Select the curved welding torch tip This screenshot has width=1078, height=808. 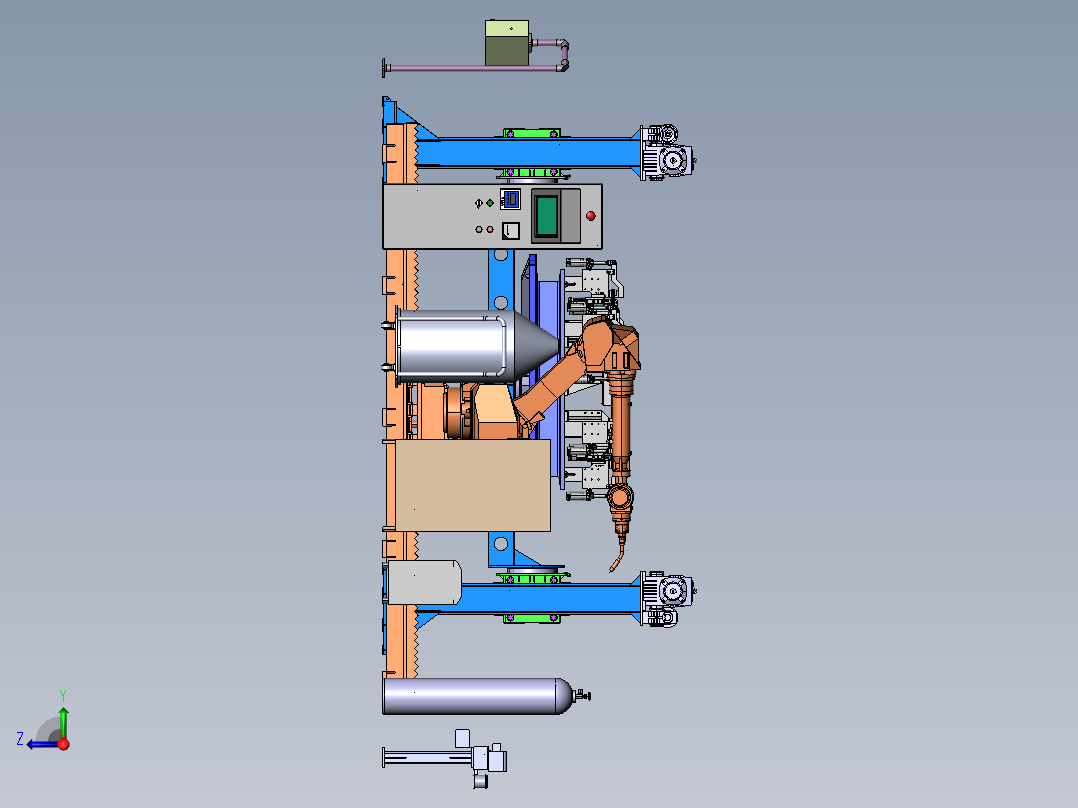click(x=617, y=557)
